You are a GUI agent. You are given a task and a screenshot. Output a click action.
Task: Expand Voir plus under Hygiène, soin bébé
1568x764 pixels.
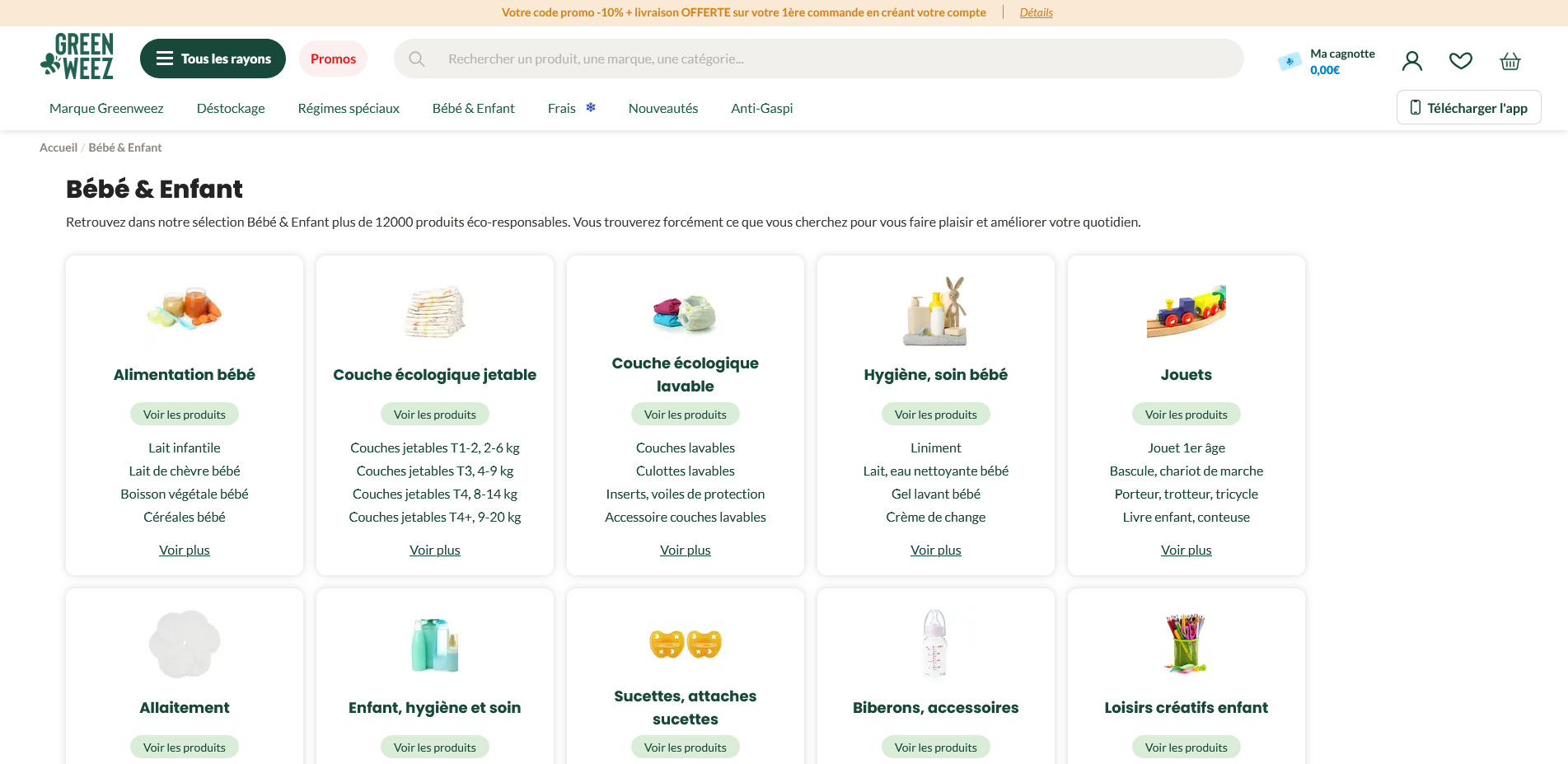[x=936, y=550]
